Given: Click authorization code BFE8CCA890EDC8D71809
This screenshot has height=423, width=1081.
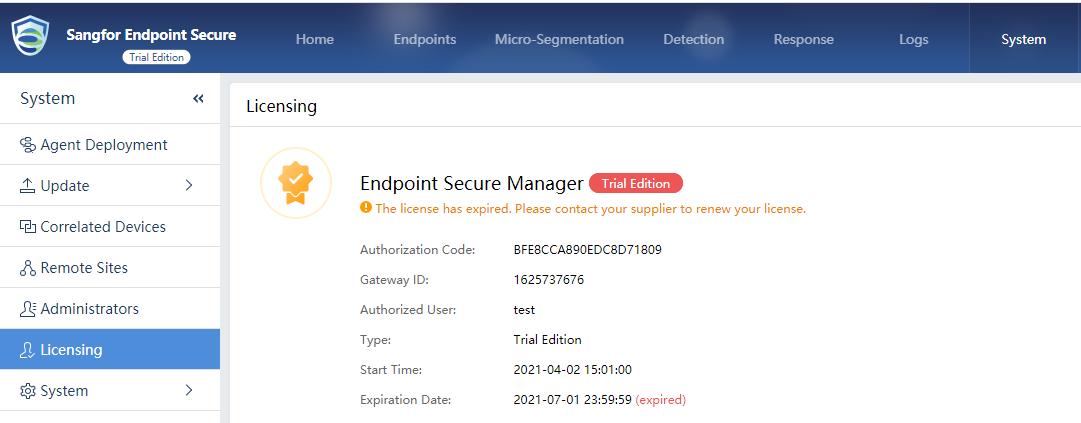Looking at the screenshot, I should (x=588, y=250).
